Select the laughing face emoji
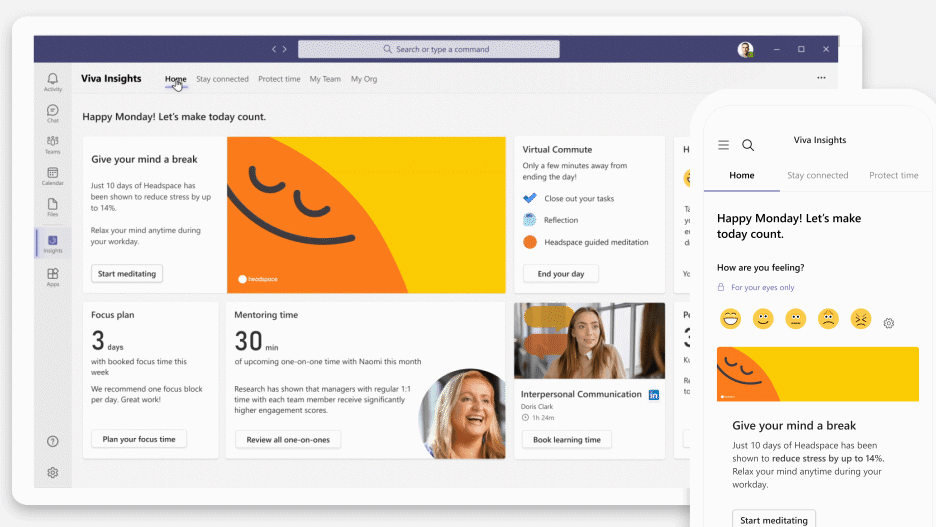The image size is (936, 527). click(730, 319)
